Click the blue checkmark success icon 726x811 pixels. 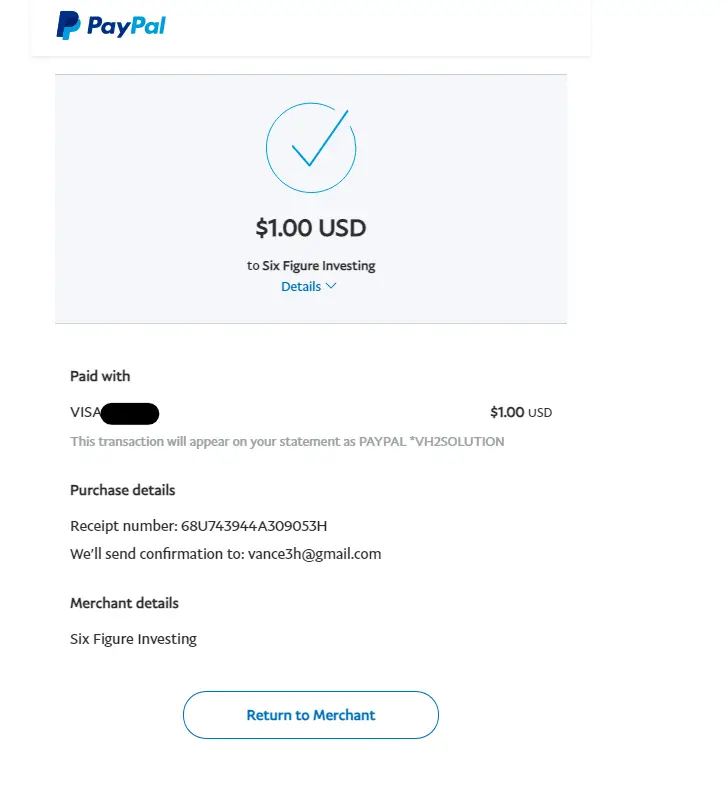[320, 138]
